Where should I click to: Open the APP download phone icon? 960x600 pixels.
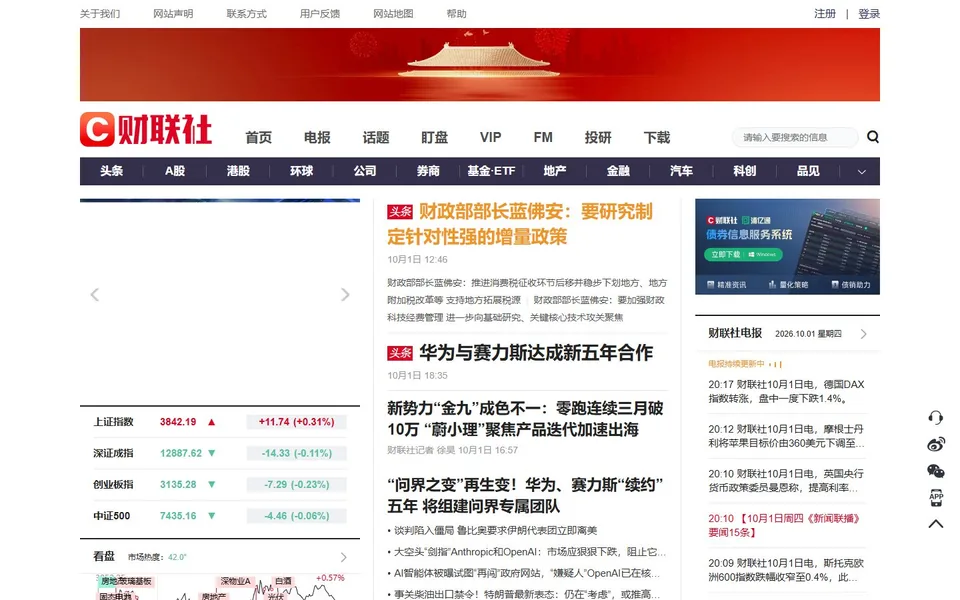pyautogui.click(x=936, y=497)
